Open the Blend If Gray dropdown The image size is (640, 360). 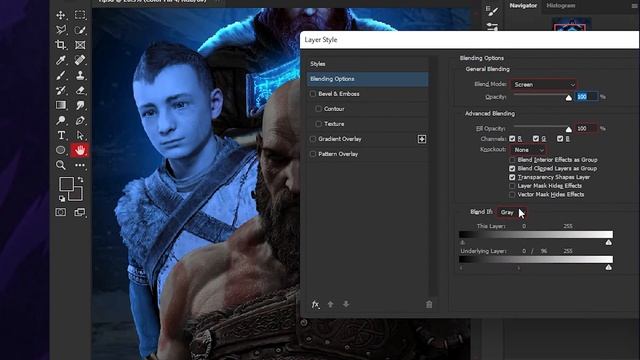click(512, 212)
